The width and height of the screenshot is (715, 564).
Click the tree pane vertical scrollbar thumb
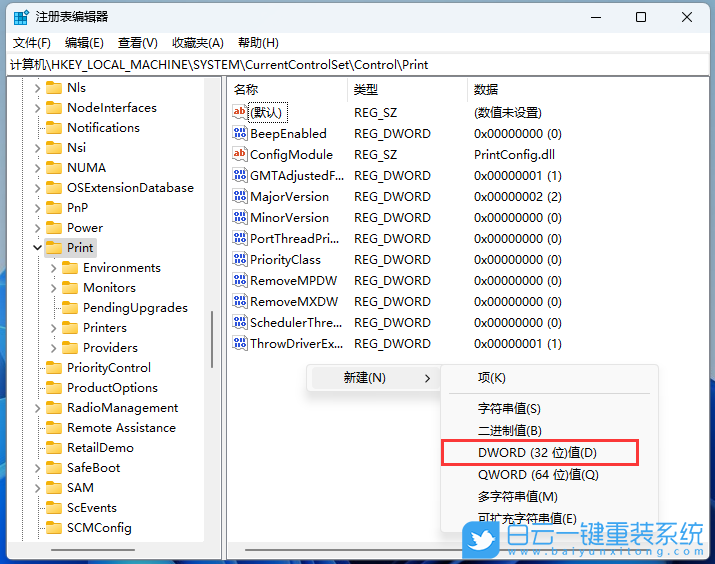pos(212,339)
